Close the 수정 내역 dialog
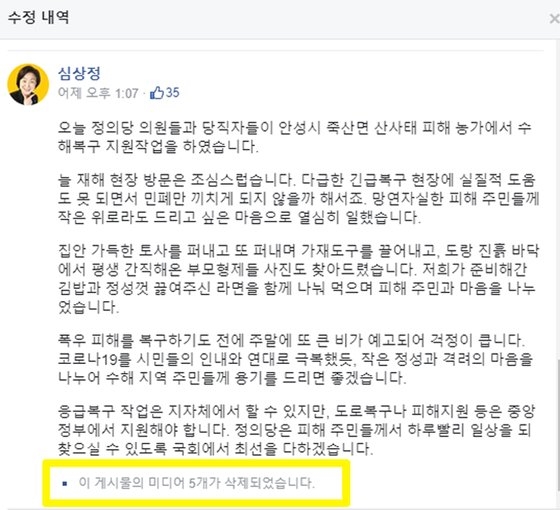Image resolution: width=560 pixels, height=510 pixels. point(555,18)
